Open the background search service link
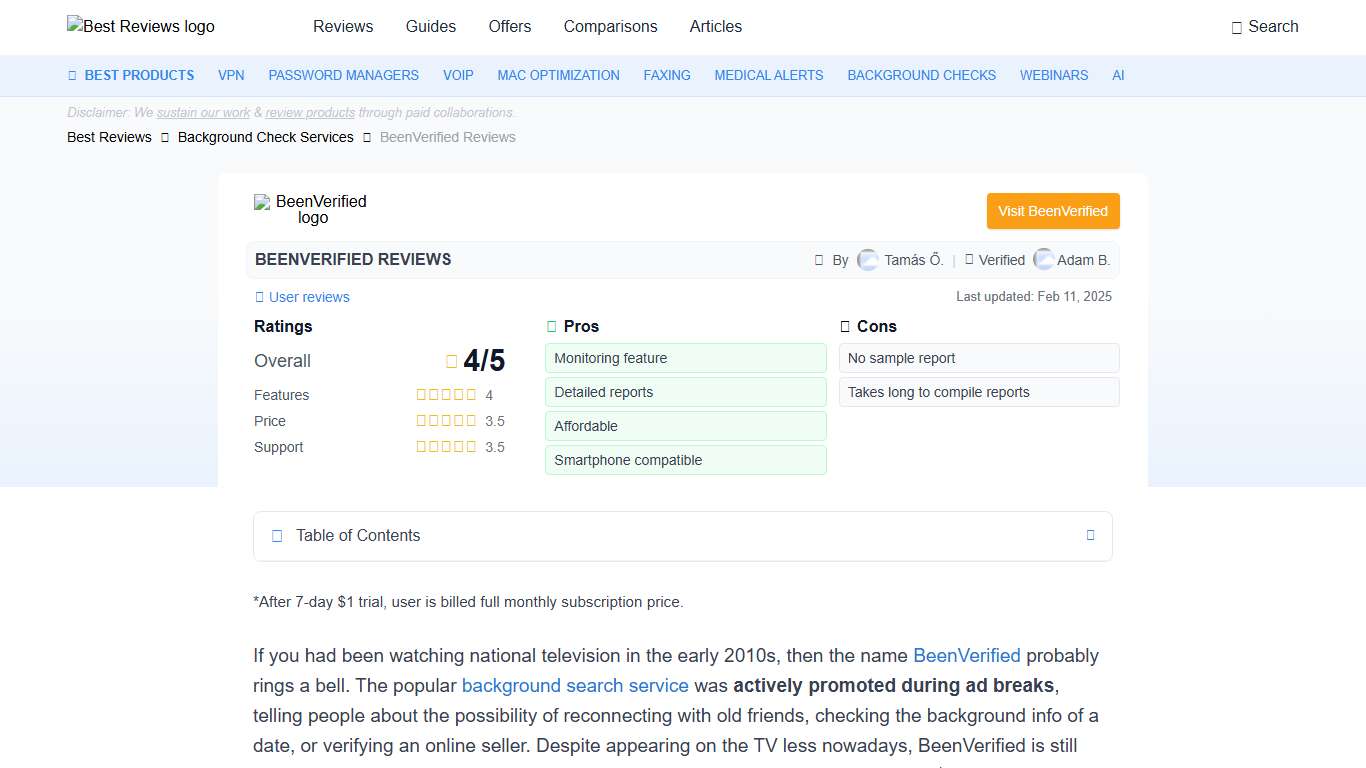 (574, 686)
